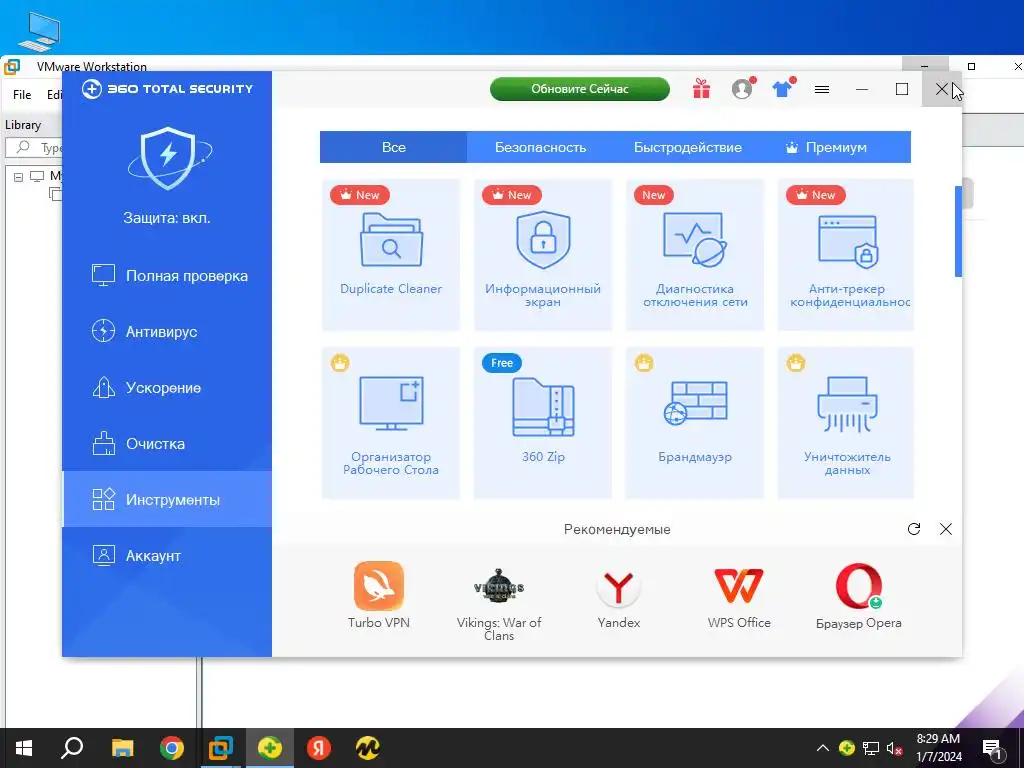
Task: Click the Браузер Opera recommended app
Action: pos(858,596)
